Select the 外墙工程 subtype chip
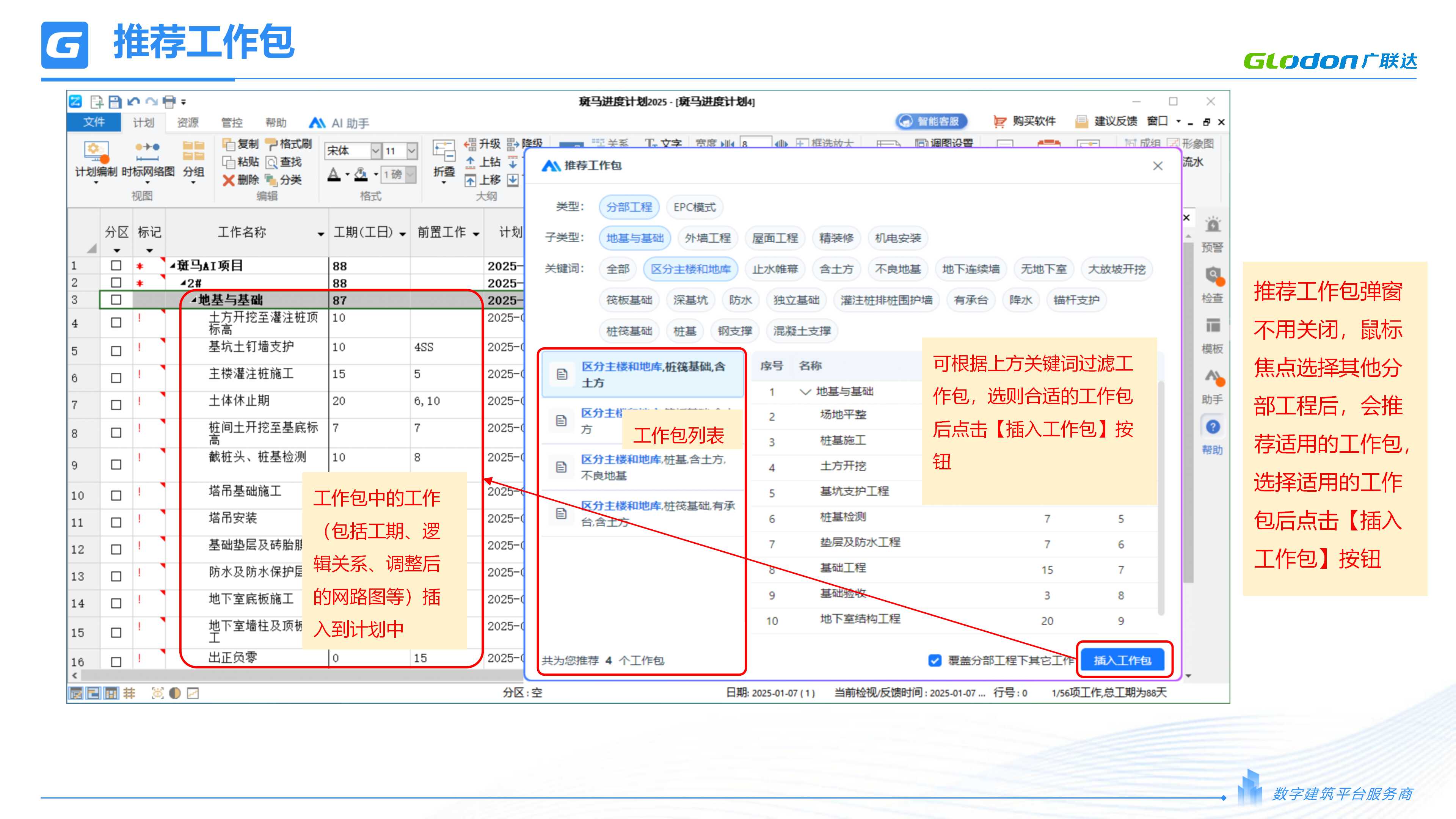This screenshot has height=819, width=1456. pyautogui.click(x=708, y=238)
